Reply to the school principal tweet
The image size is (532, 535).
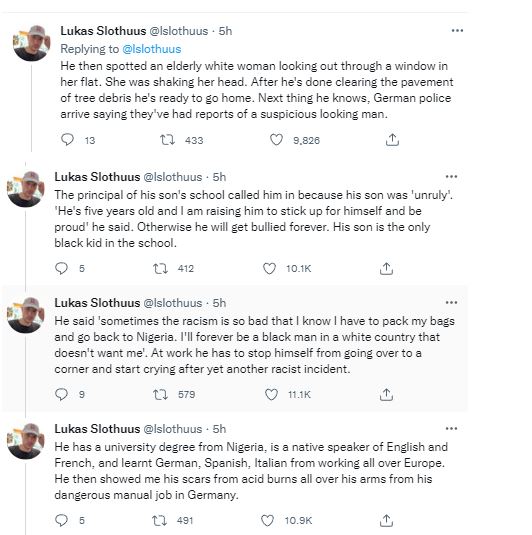(x=61, y=268)
